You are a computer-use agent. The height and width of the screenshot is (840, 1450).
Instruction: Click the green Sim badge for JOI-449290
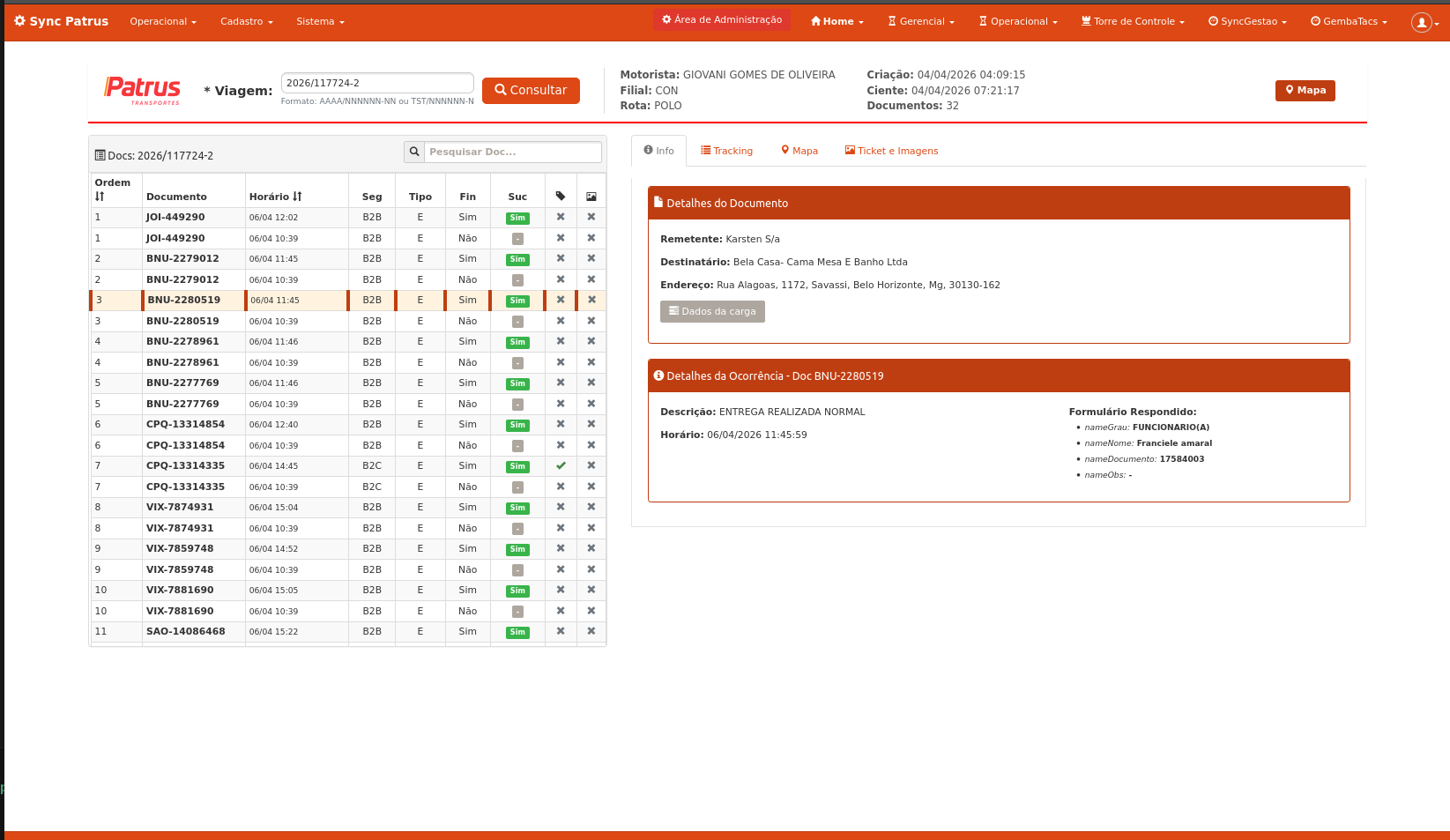click(x=517, y=218)
